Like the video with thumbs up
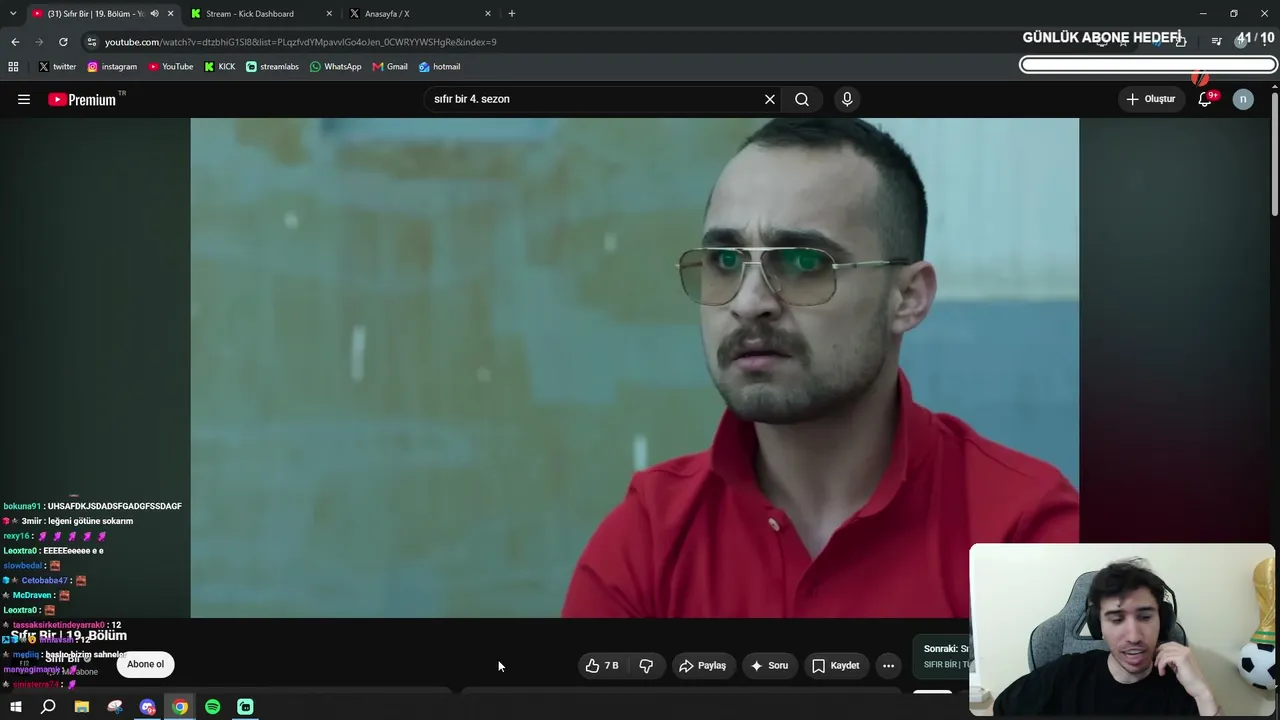 click(602, 665)
